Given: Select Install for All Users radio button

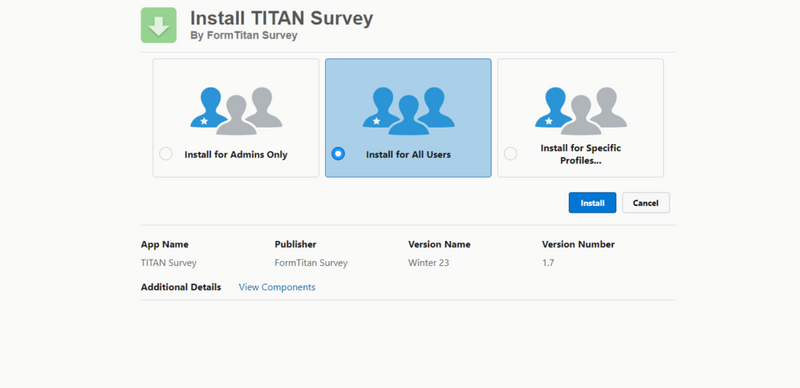Looking at the screenshot, I should click(338, 154).
